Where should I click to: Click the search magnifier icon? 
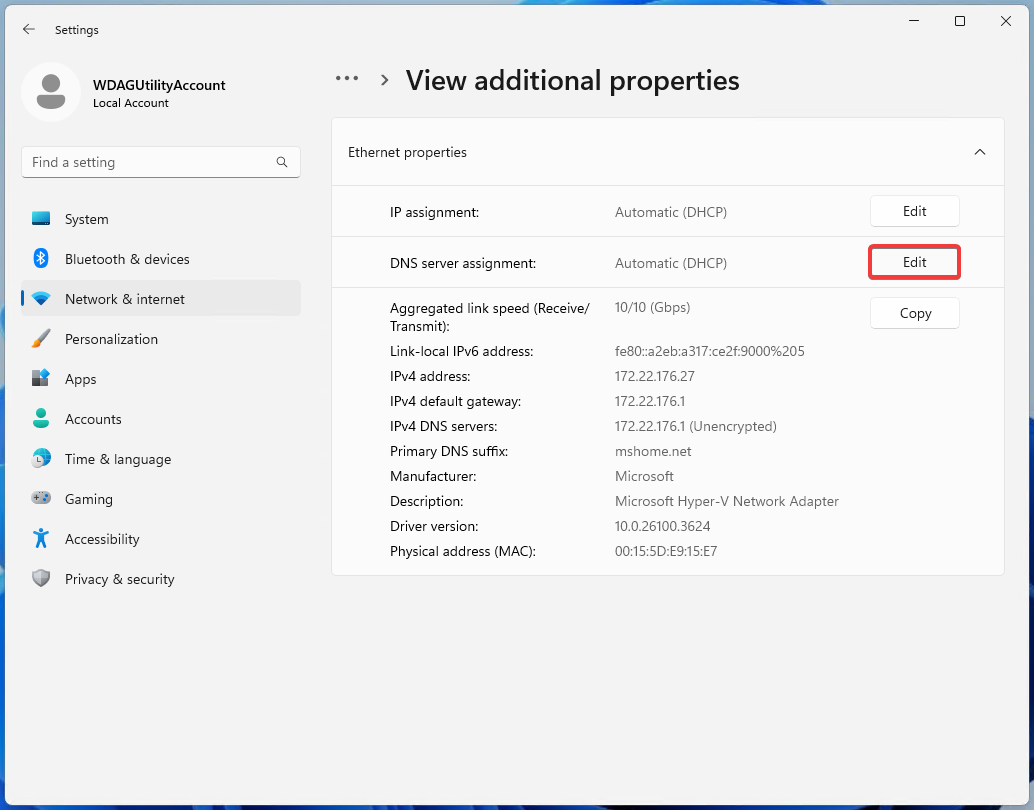pyautogui.click(x=282, y=162)
